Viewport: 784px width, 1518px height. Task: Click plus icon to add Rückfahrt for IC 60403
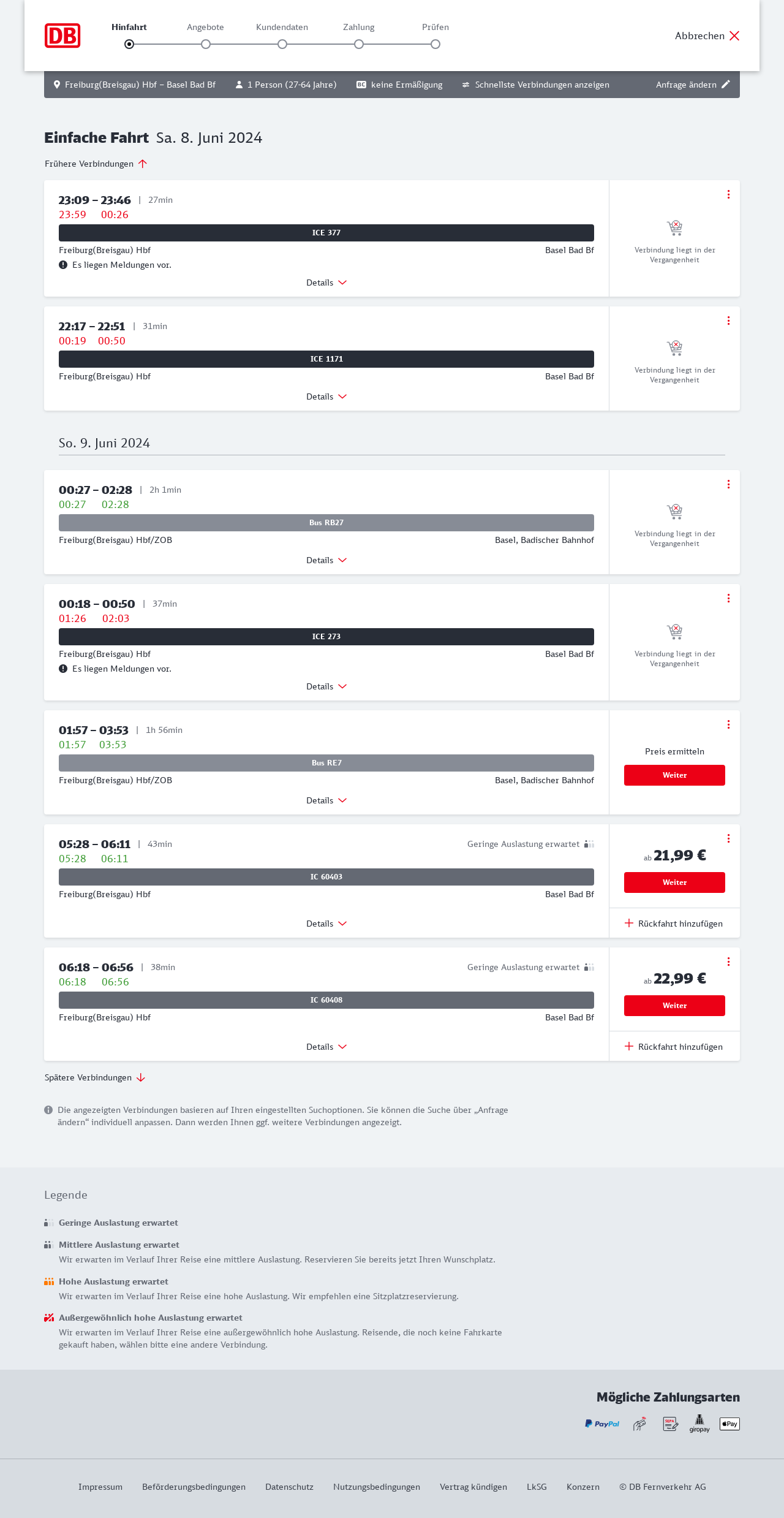tap(629, 923)
